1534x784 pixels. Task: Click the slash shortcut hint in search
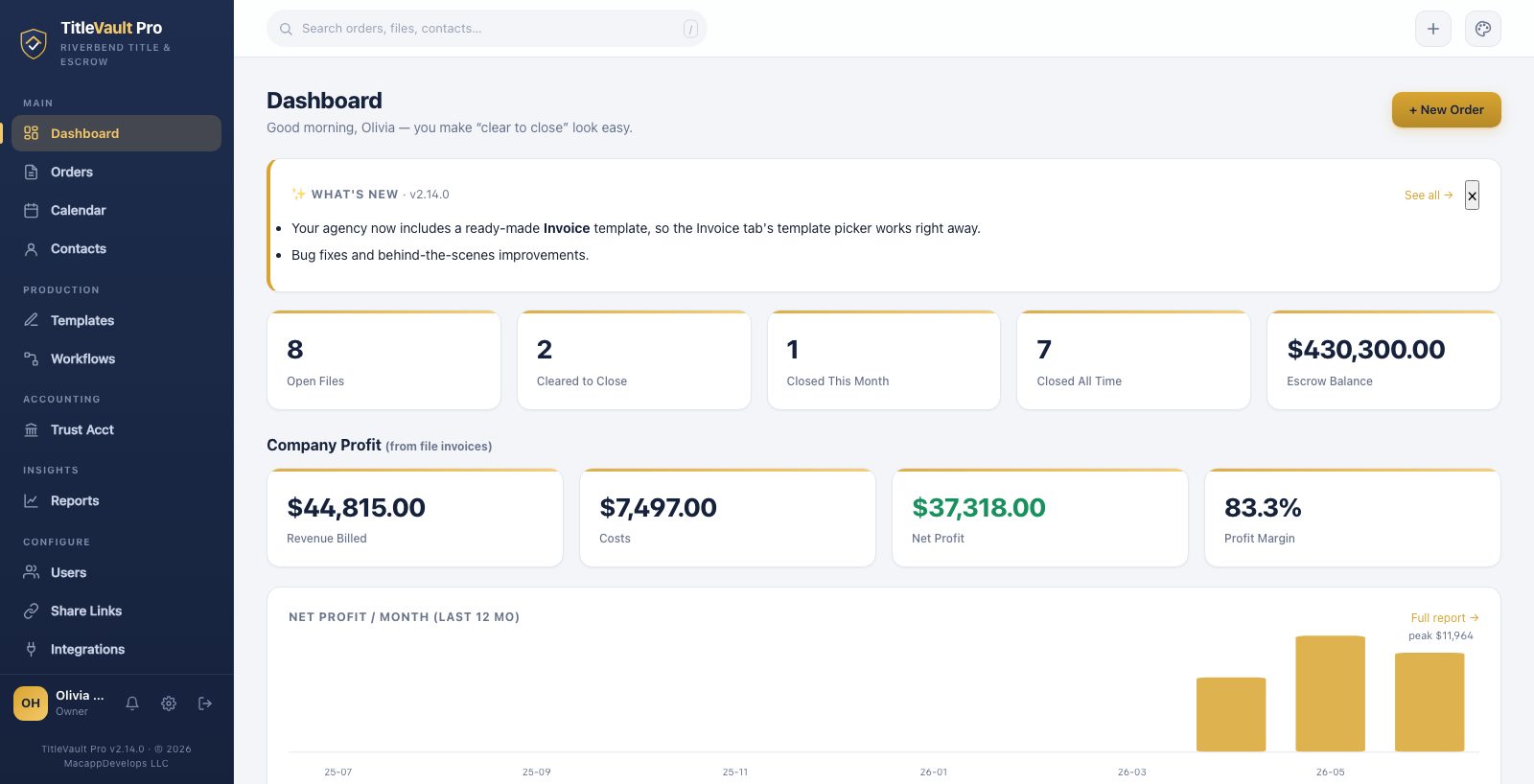(690, 30)
